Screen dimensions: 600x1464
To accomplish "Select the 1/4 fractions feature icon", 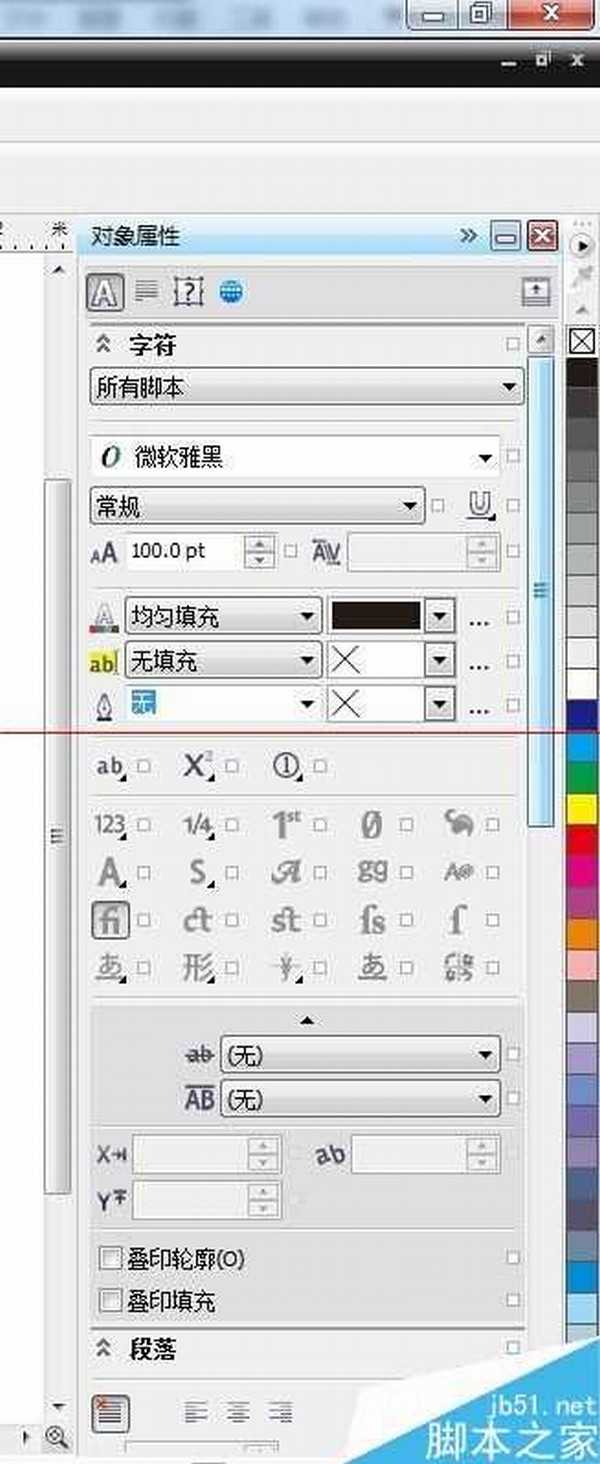I will (x=196, y=823).
